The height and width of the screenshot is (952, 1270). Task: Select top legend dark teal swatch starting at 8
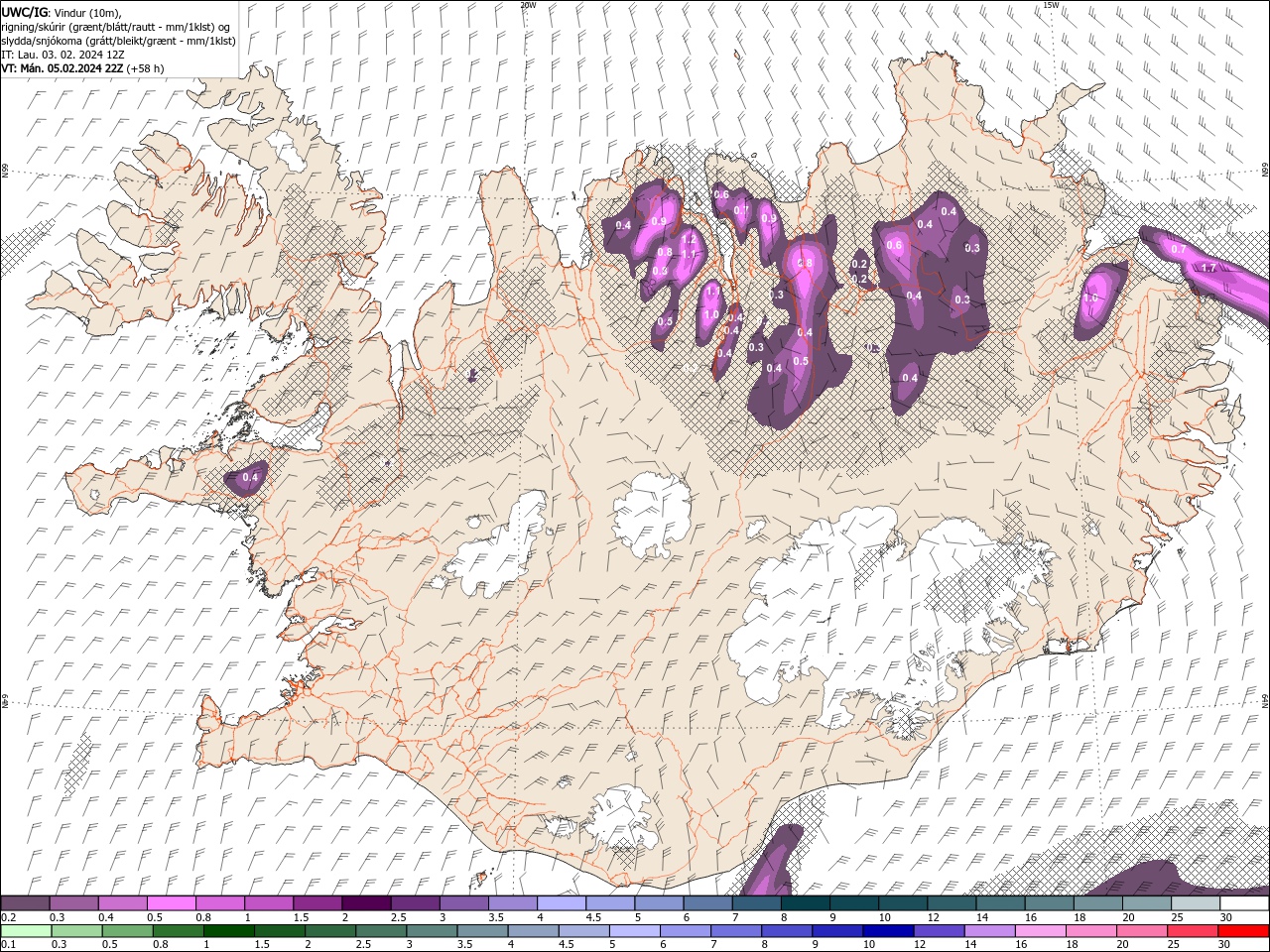pos(806,903)
